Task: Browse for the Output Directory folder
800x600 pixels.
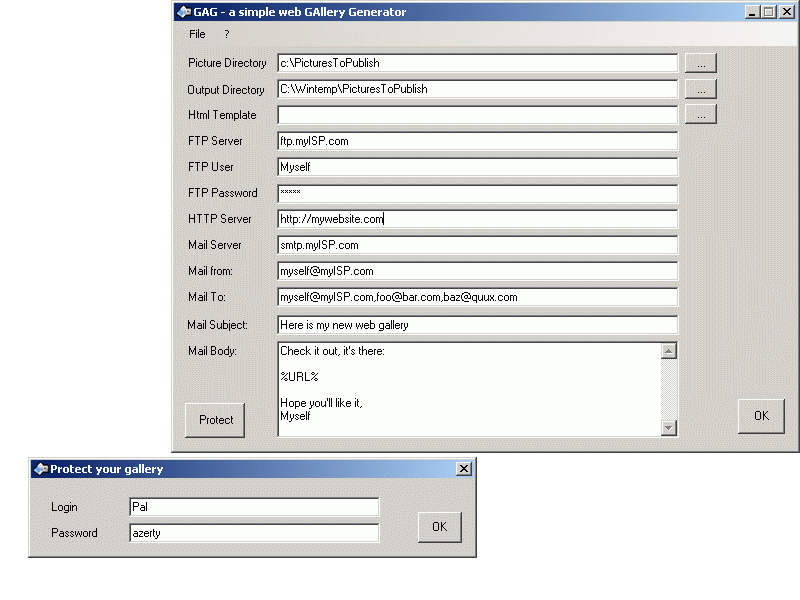Action: pyautogui.click(x=701, y=89)
